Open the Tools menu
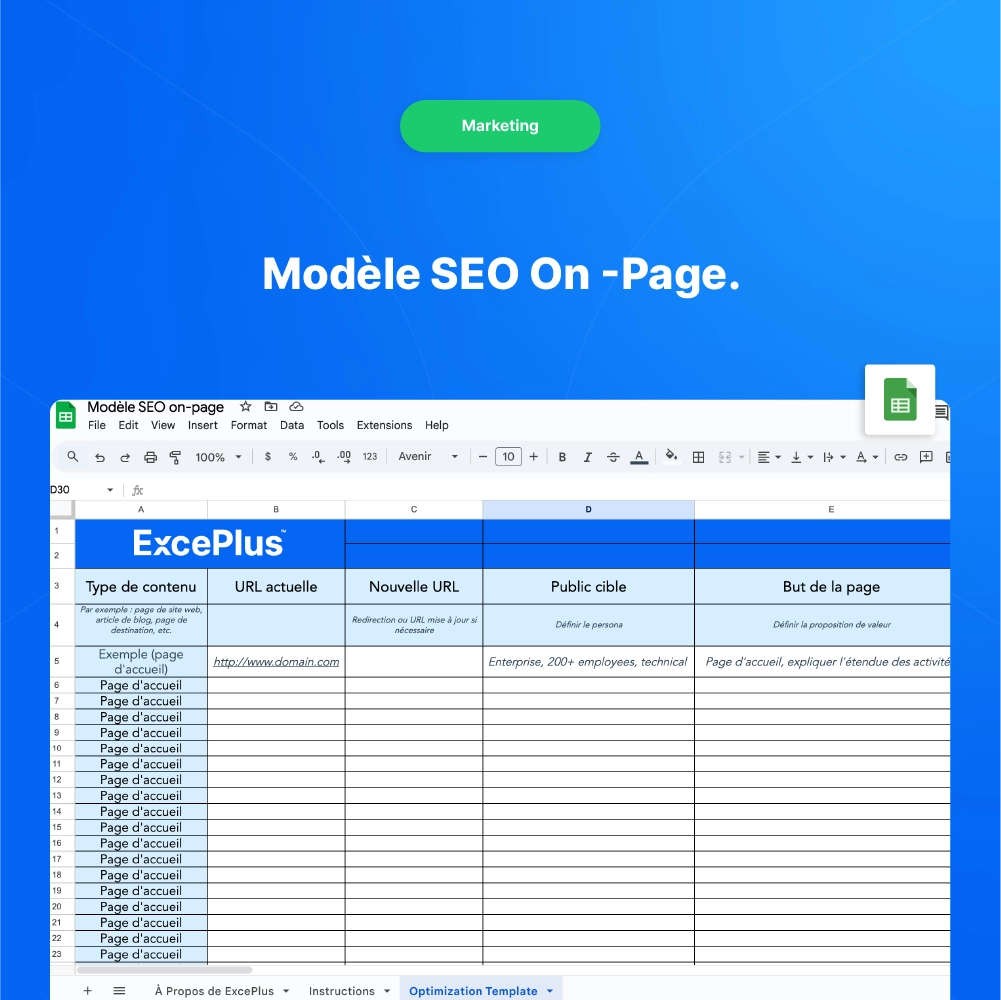The width and height of the screenshot is (1001, 1000). pyautogui.click(x=330, y=425)
